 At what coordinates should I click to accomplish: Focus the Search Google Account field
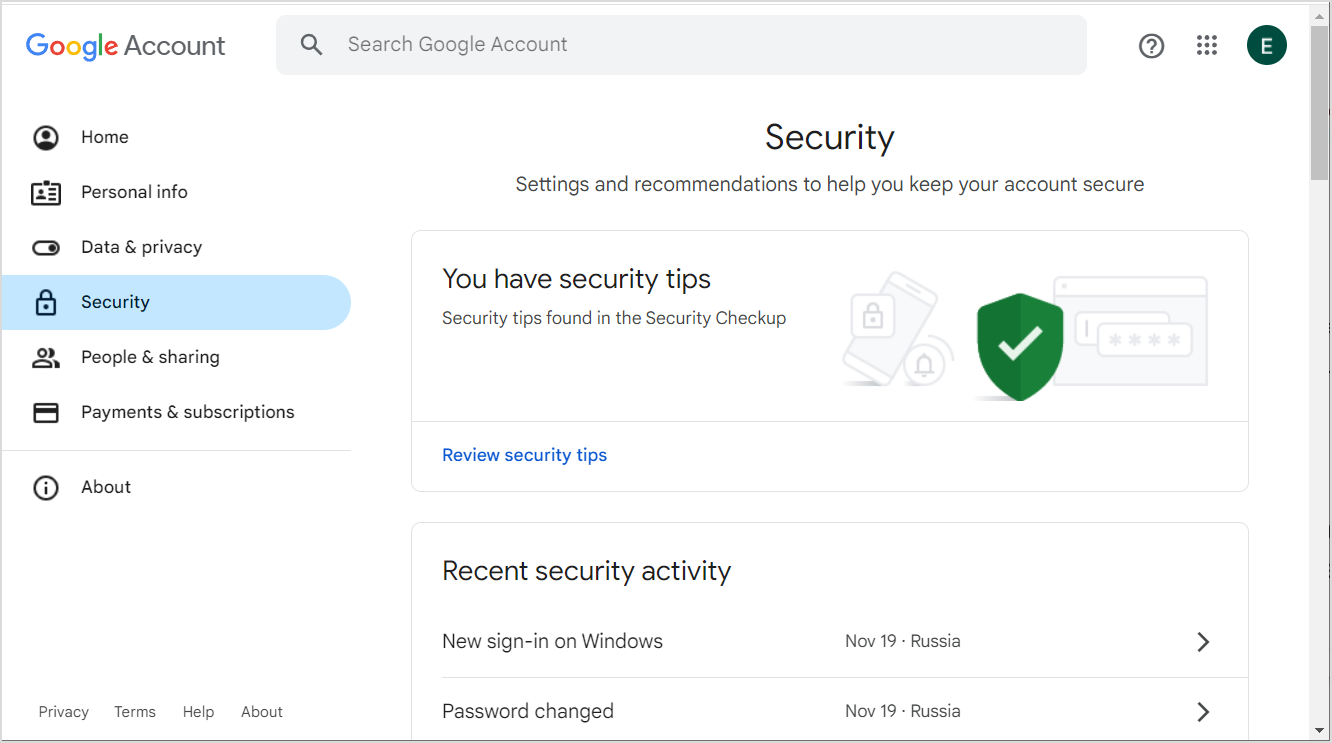(681, 45)
